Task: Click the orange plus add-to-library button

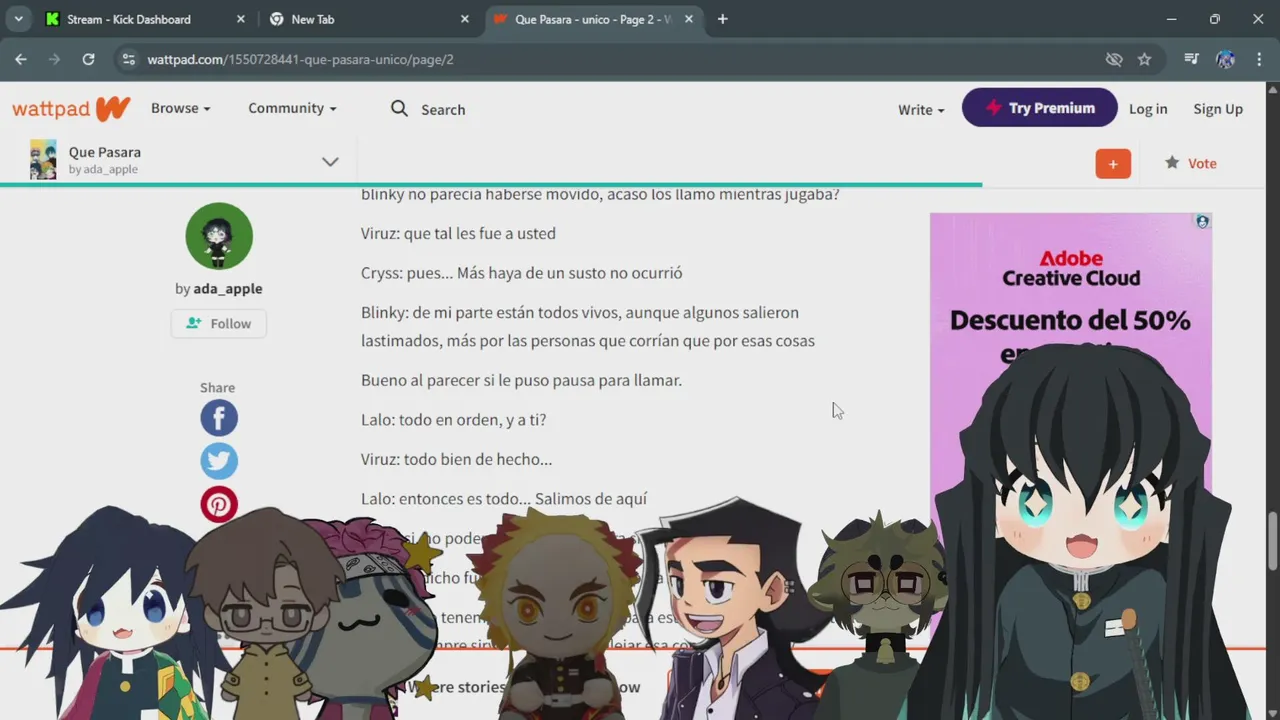Action: (x=1113, y=163)
